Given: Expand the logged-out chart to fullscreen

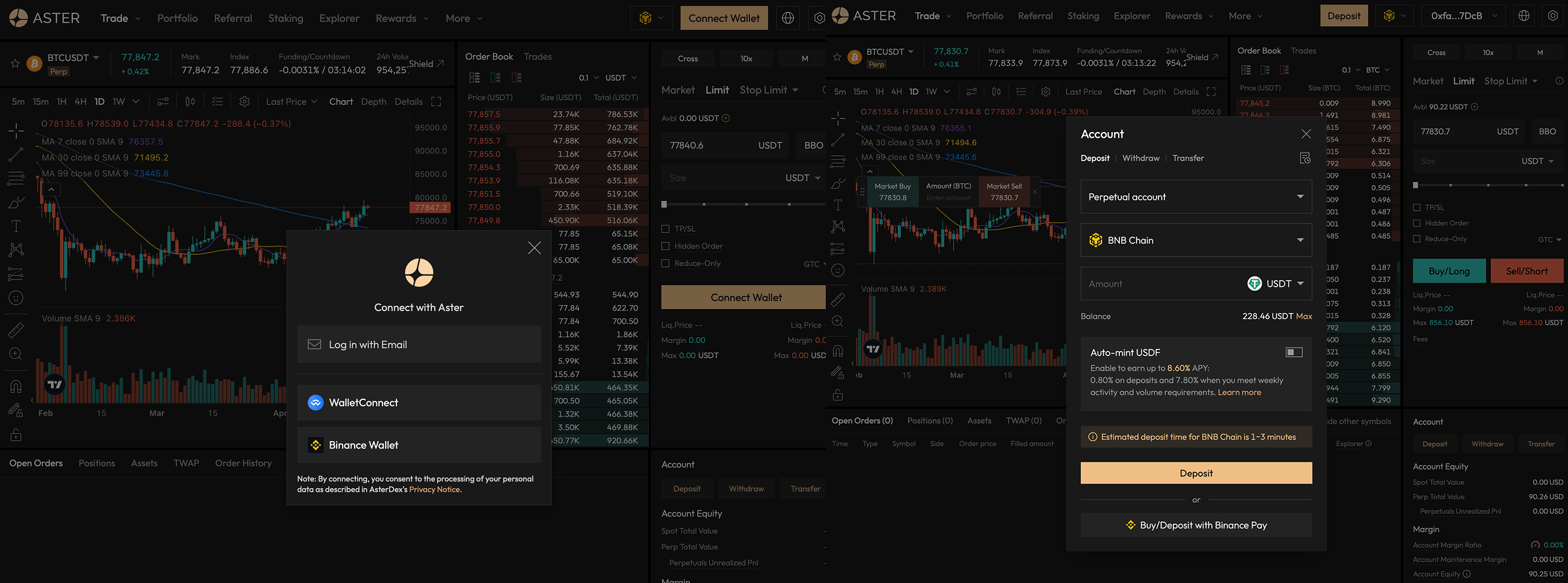Looking at the screenshot, I should (436, 101).
